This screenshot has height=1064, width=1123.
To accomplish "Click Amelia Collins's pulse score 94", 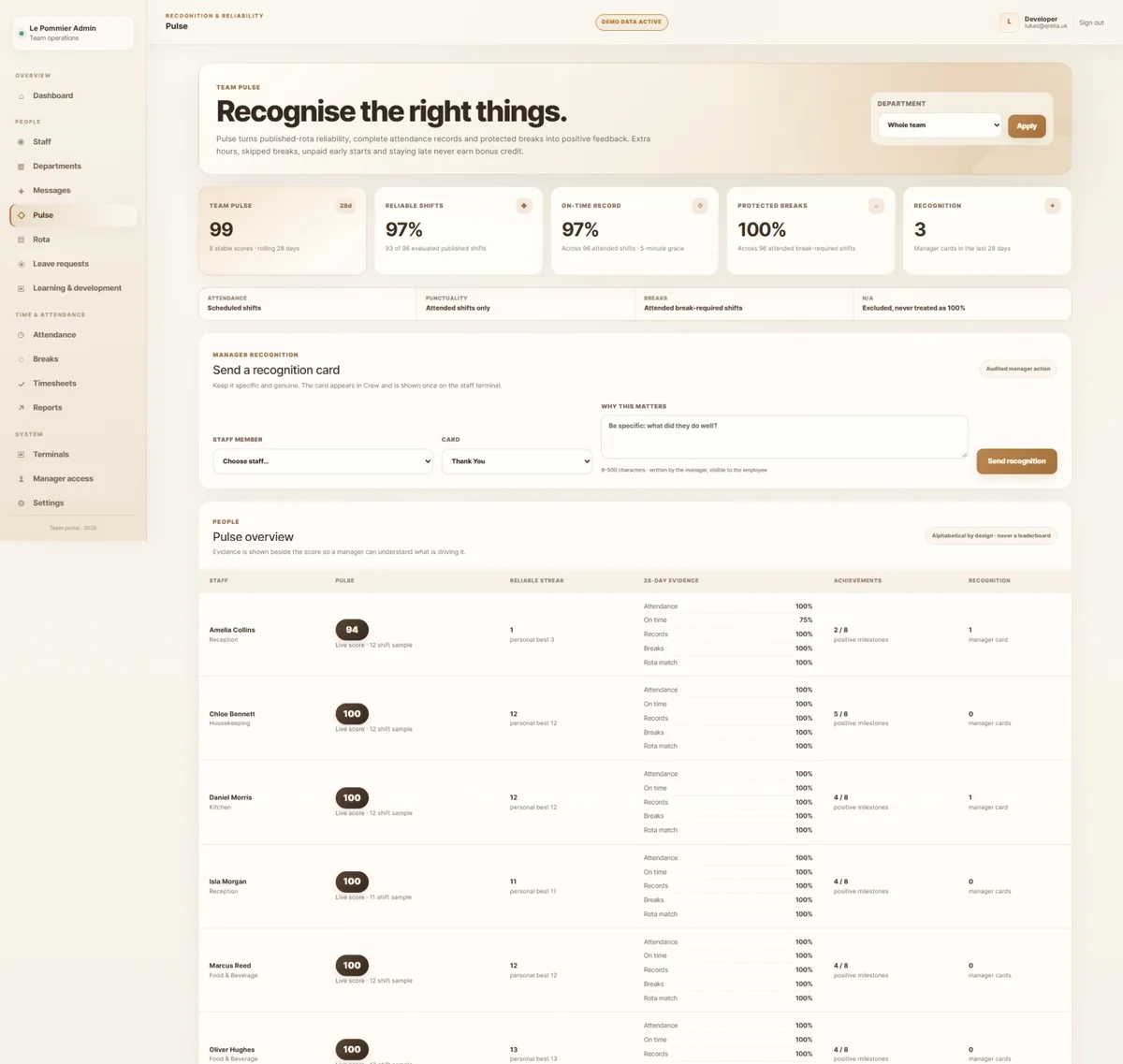I will coord(352,630).
